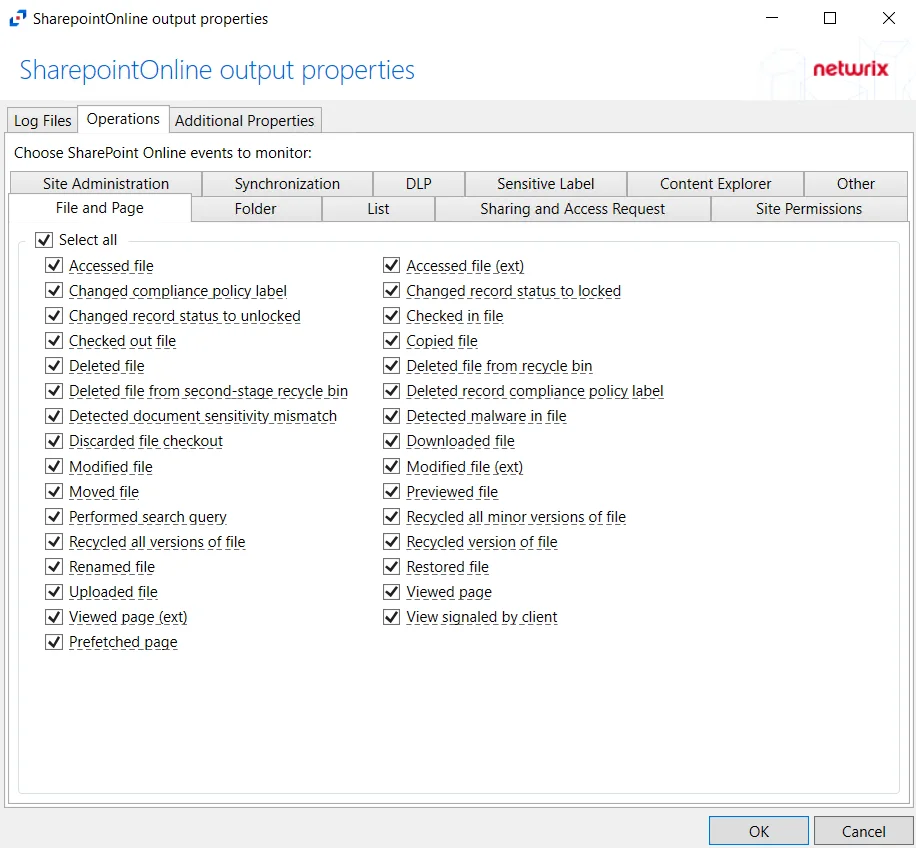Open the Other events tab

tap(855, 183)
